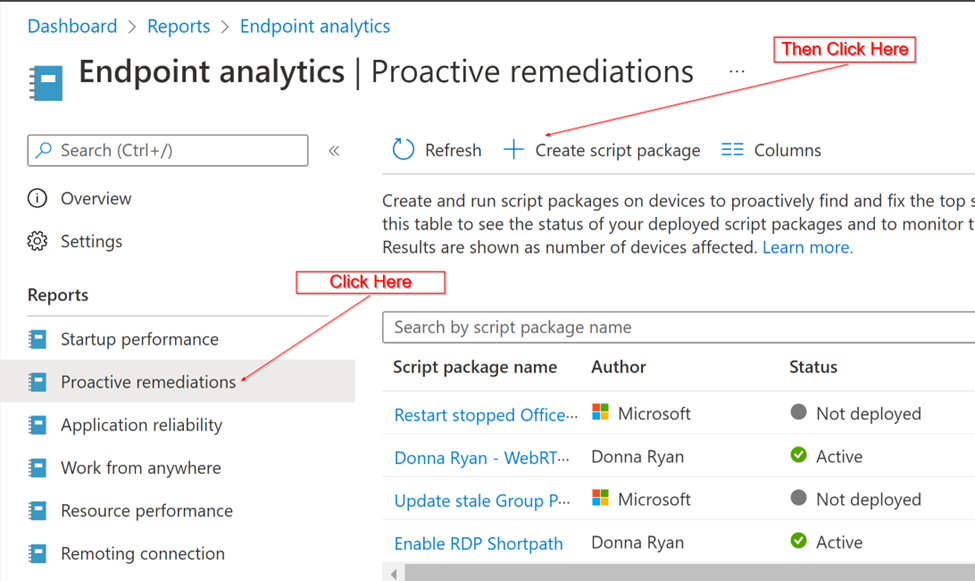Image resolution: width=975 pixels, height=581 pixels.
Task: Select Application reliability report
Action: pyautogui.click(x=141, y=425)
